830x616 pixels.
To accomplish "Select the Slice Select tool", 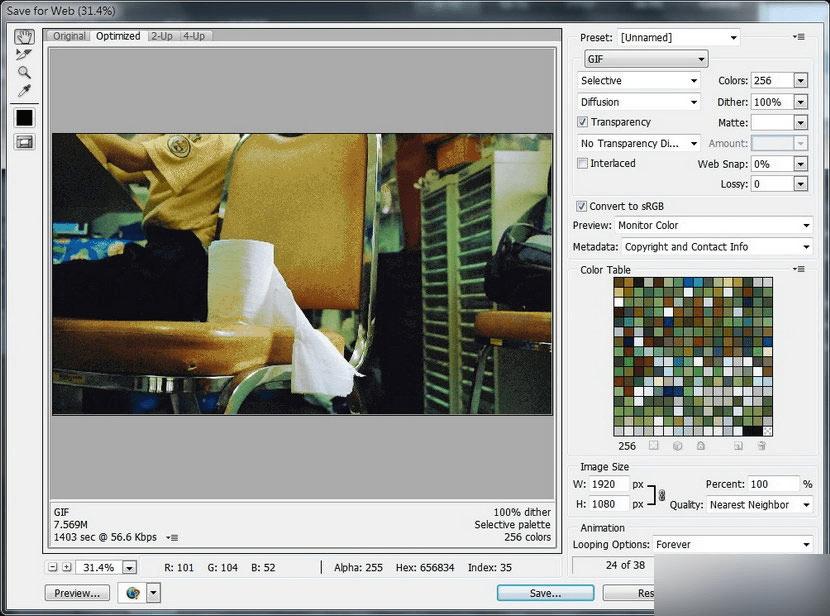I will pyautogui.click(x=24, y=54).
